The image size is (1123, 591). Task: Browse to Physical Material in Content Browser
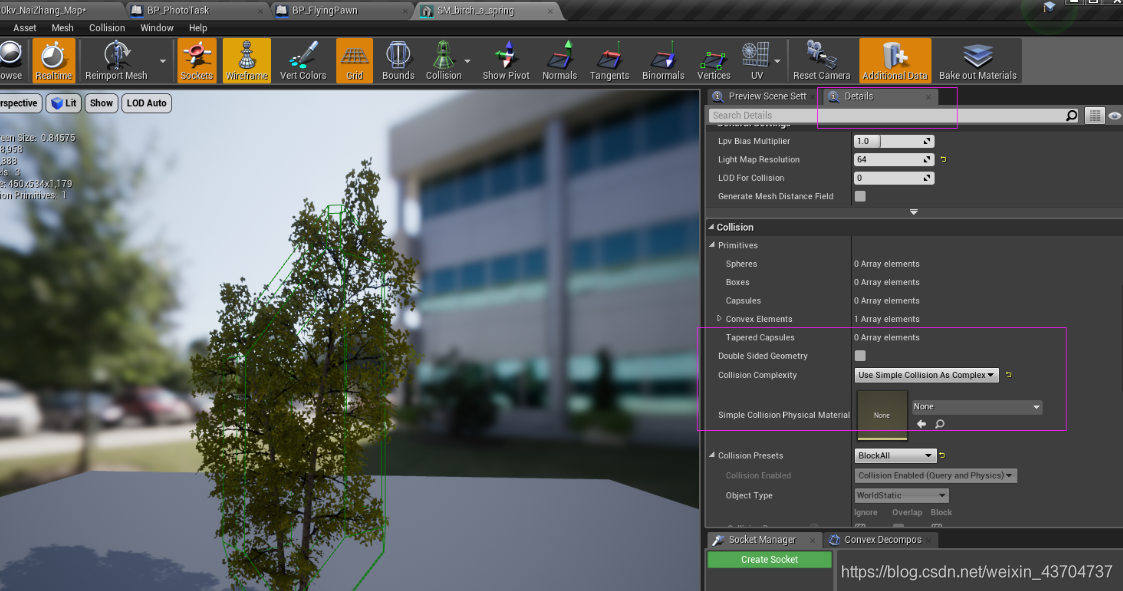tap(940, 424)
